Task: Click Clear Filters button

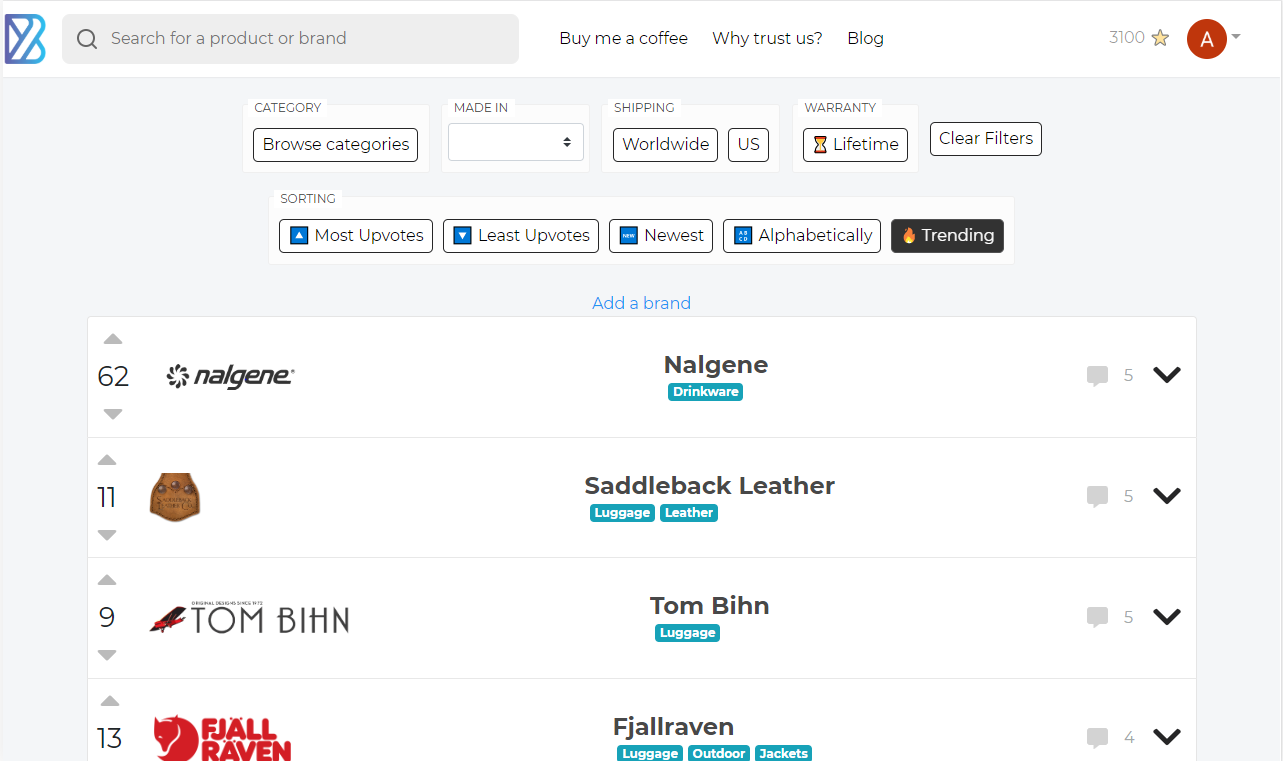Action: (986, 139)
